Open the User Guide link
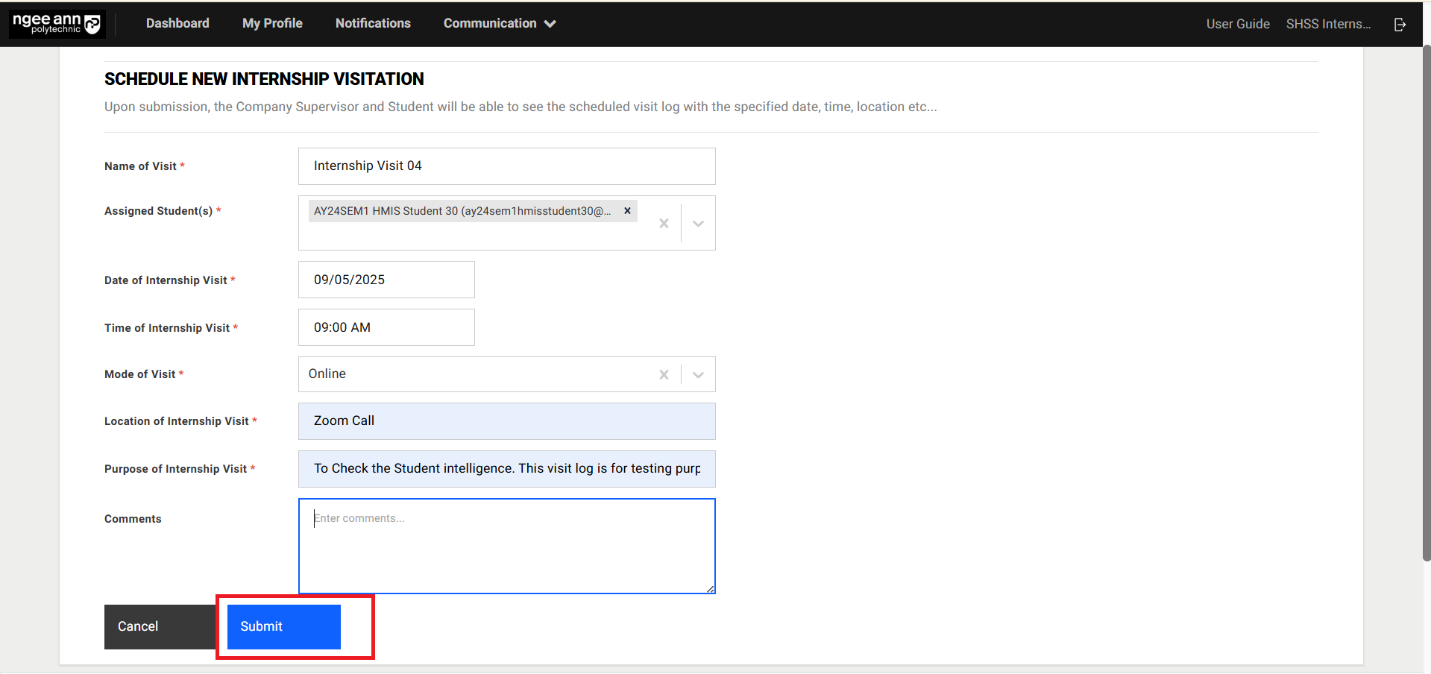This screenshot has width=1431, height=674. tap(1237, 24)
